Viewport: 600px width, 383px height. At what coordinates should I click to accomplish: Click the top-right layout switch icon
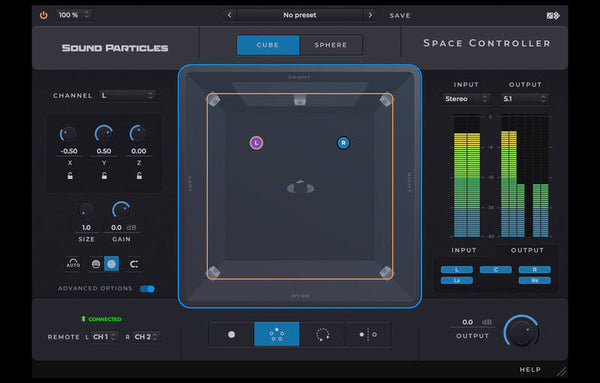click(553, 15)
